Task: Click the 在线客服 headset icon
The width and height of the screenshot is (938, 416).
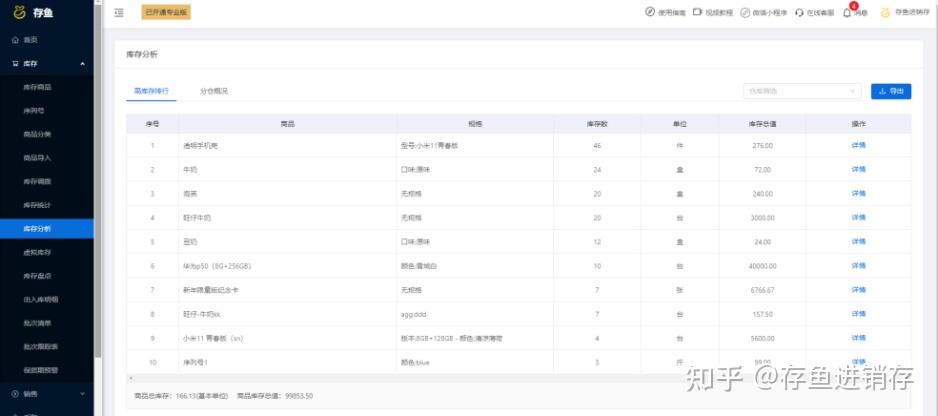Action: coord(799,12)
